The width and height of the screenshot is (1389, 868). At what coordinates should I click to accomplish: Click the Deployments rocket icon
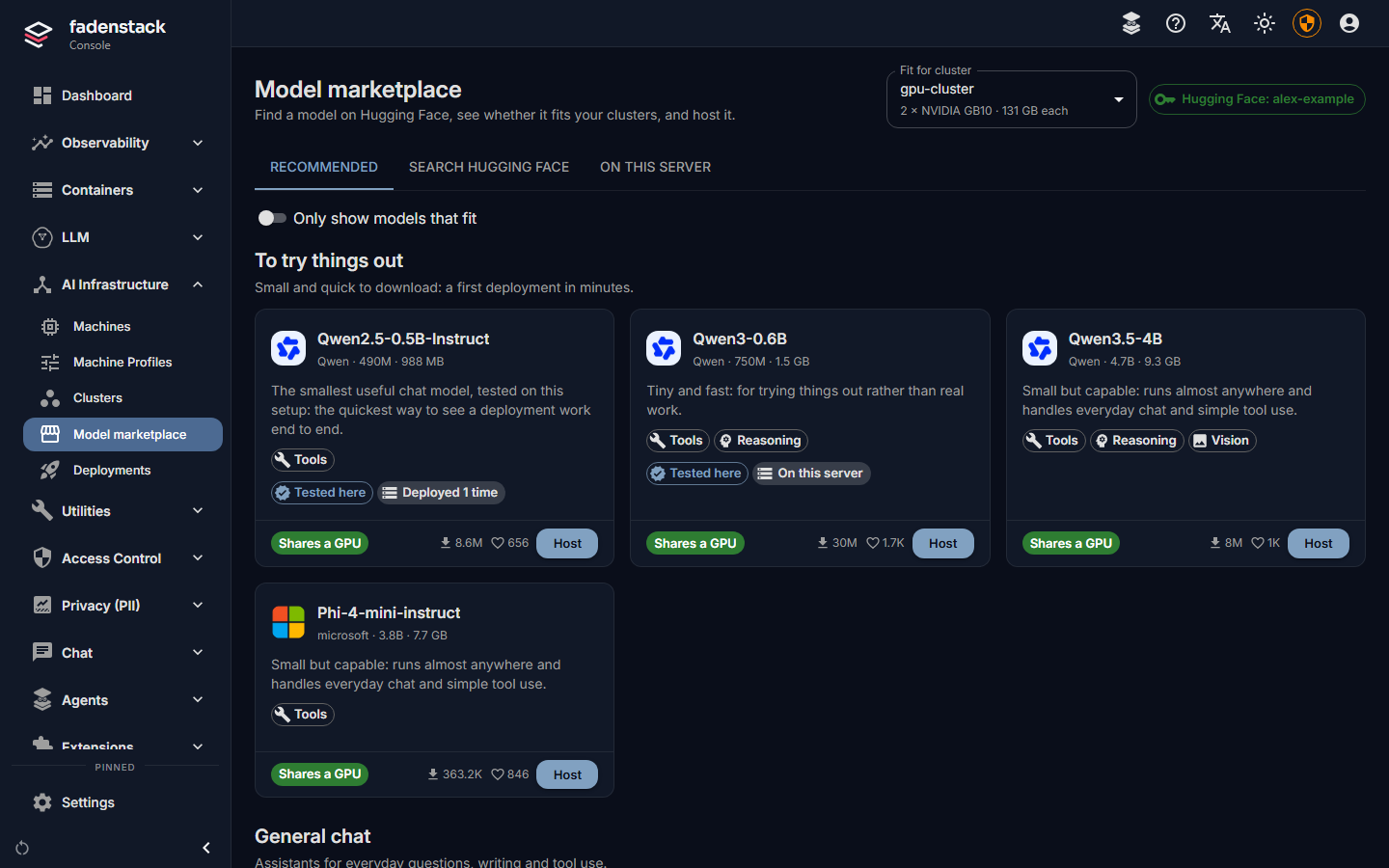[x=50, y=471]
